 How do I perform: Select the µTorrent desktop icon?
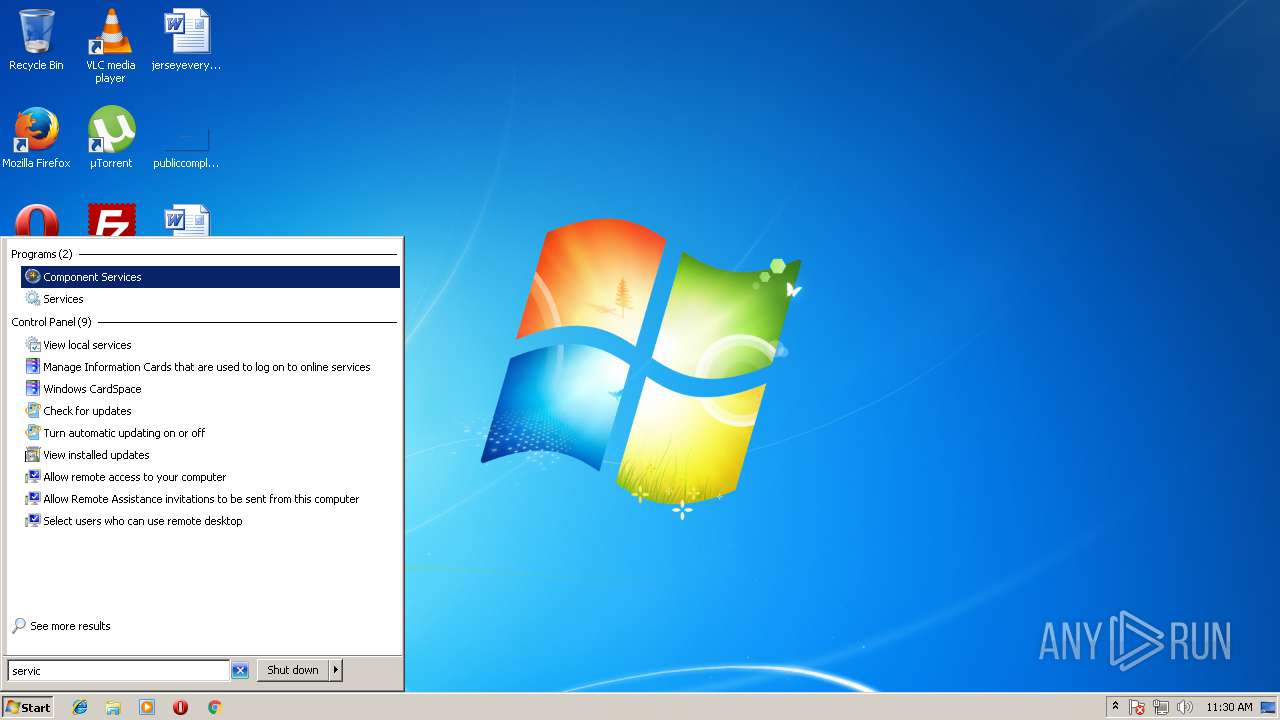point(111,138)
